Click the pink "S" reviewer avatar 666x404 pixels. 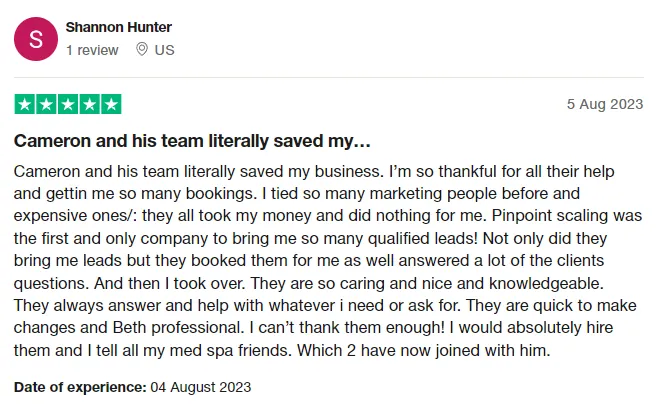click(36, 39)
